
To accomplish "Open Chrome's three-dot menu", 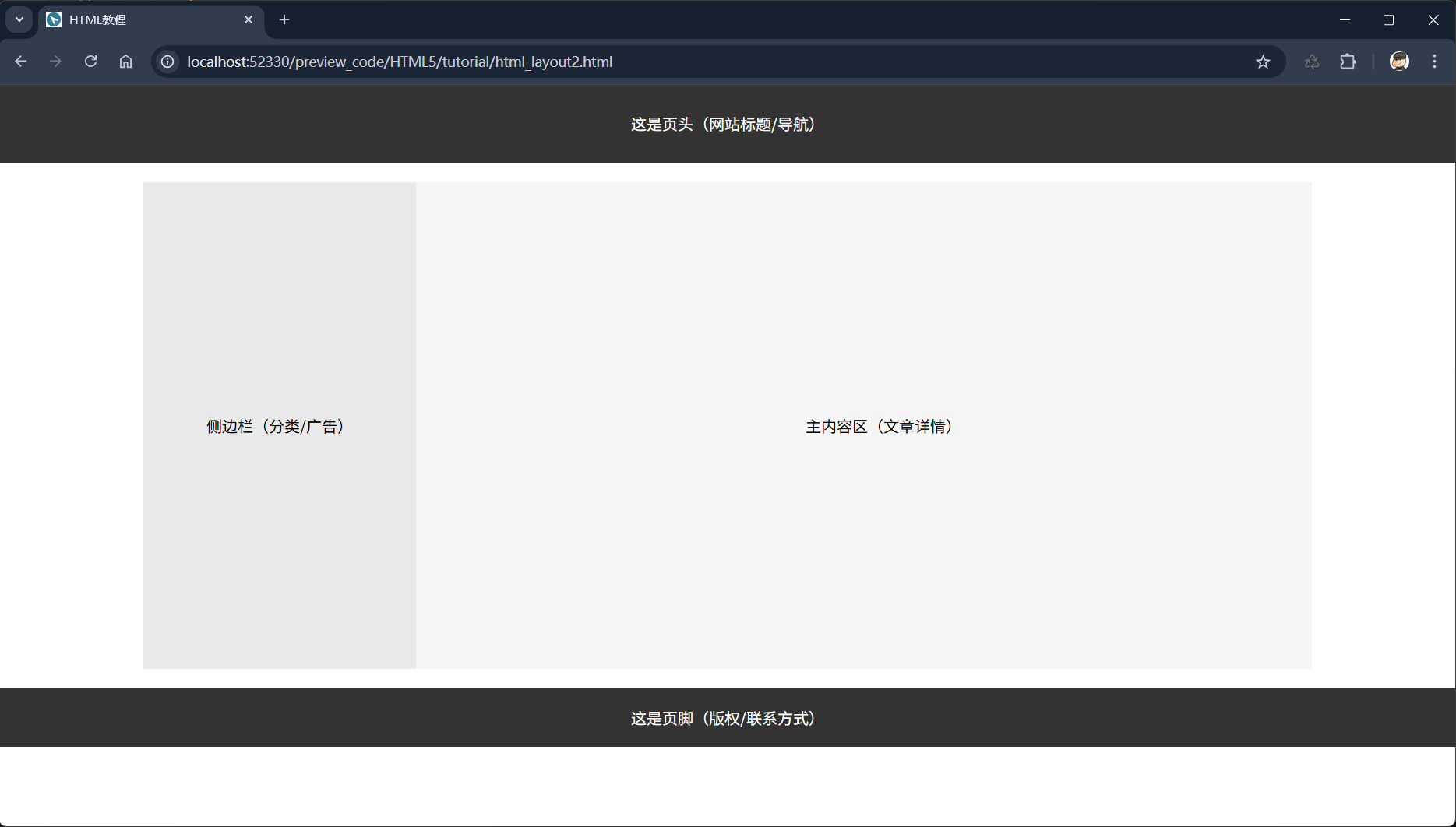I will click(1434, 62).
